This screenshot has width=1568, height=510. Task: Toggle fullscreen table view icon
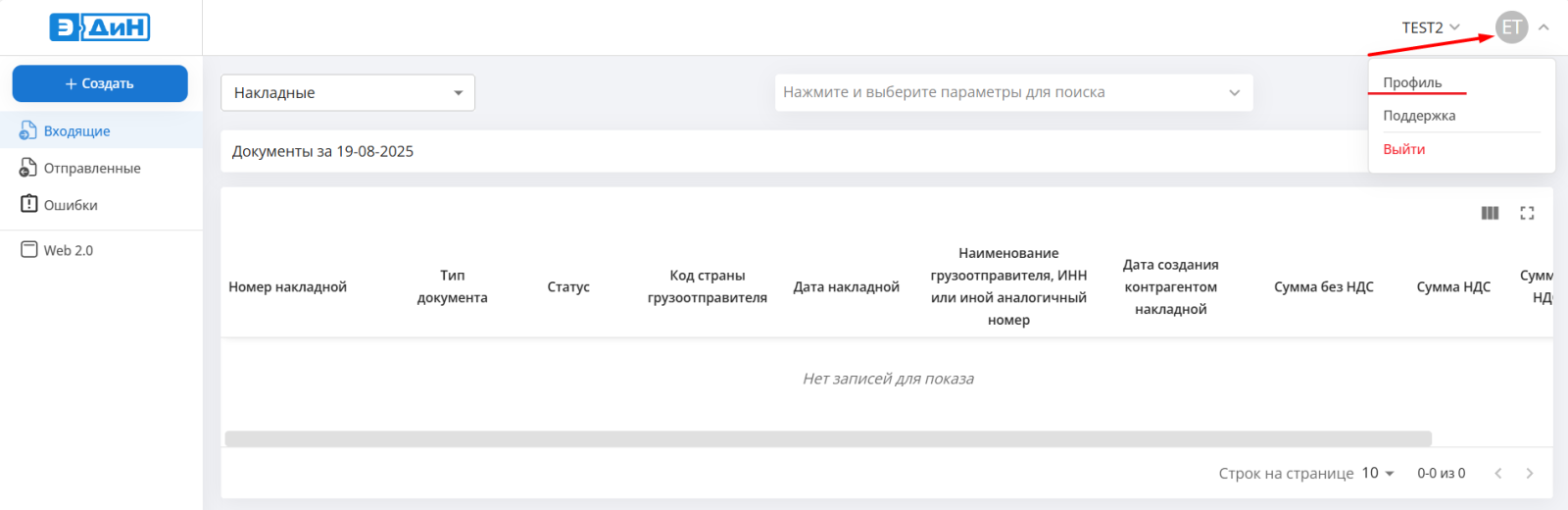(x=1527, y=213)
